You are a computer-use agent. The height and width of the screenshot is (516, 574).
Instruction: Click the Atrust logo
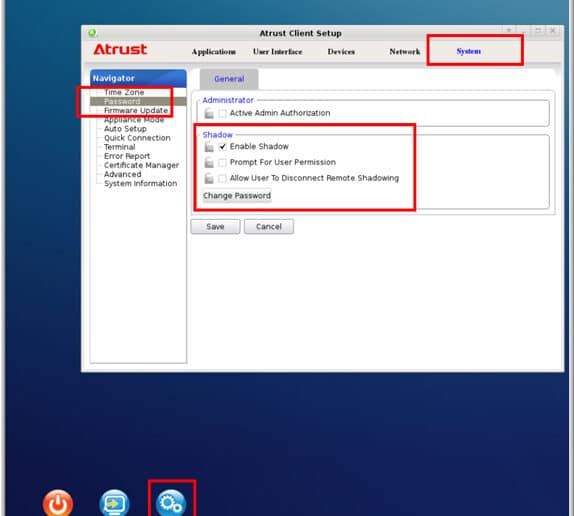[x=120, y=49]
